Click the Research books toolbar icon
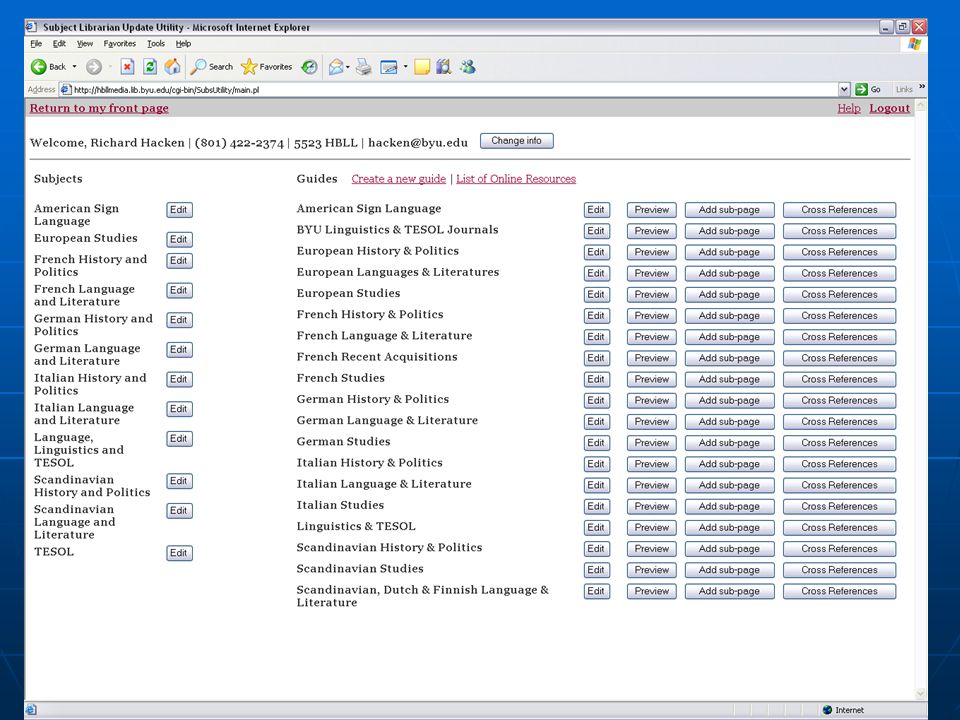The image size is (960, 720). pos(443,67)
